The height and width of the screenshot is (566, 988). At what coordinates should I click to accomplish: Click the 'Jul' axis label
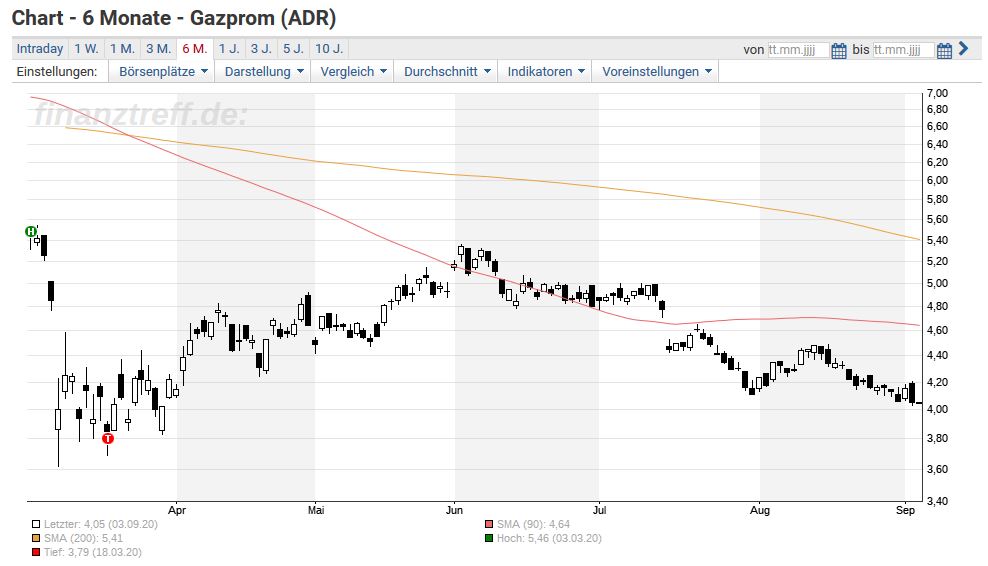pos(599,510)
